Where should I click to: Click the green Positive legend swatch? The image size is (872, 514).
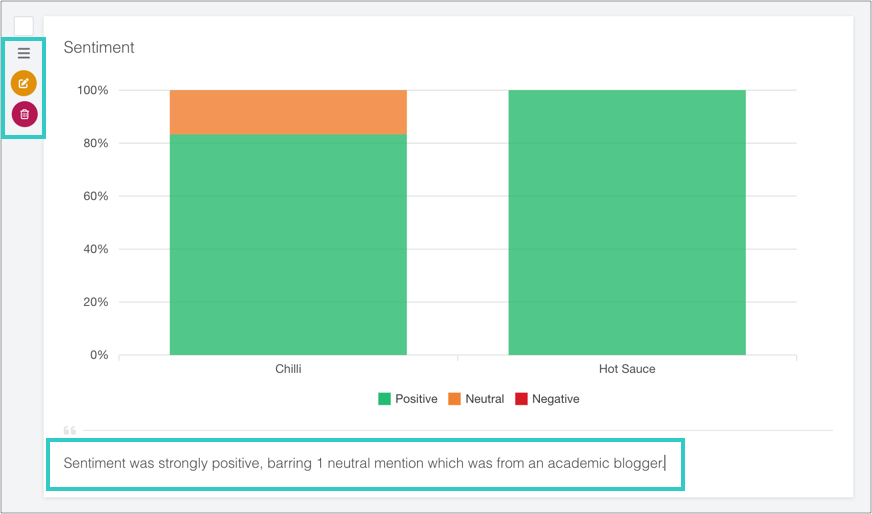point(384,399)
